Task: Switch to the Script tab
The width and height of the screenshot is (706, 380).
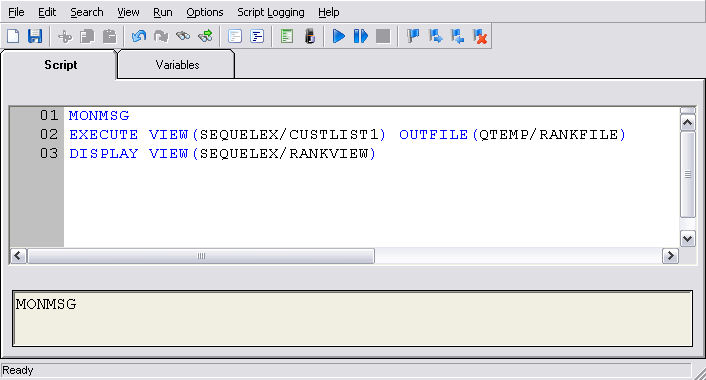Action: coord(60,65)
